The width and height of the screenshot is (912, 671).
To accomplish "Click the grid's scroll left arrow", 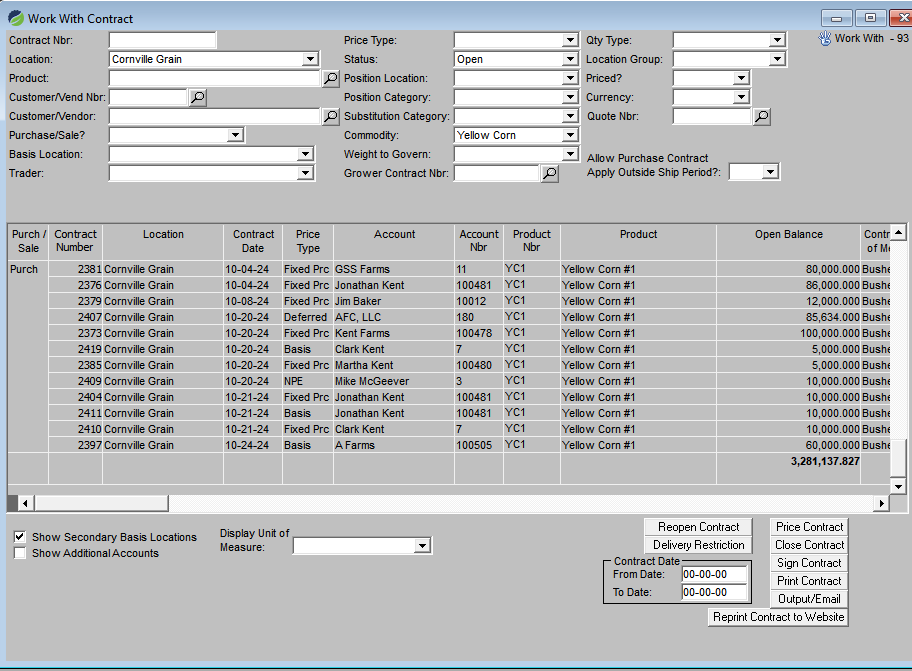I will click(25, 503).
